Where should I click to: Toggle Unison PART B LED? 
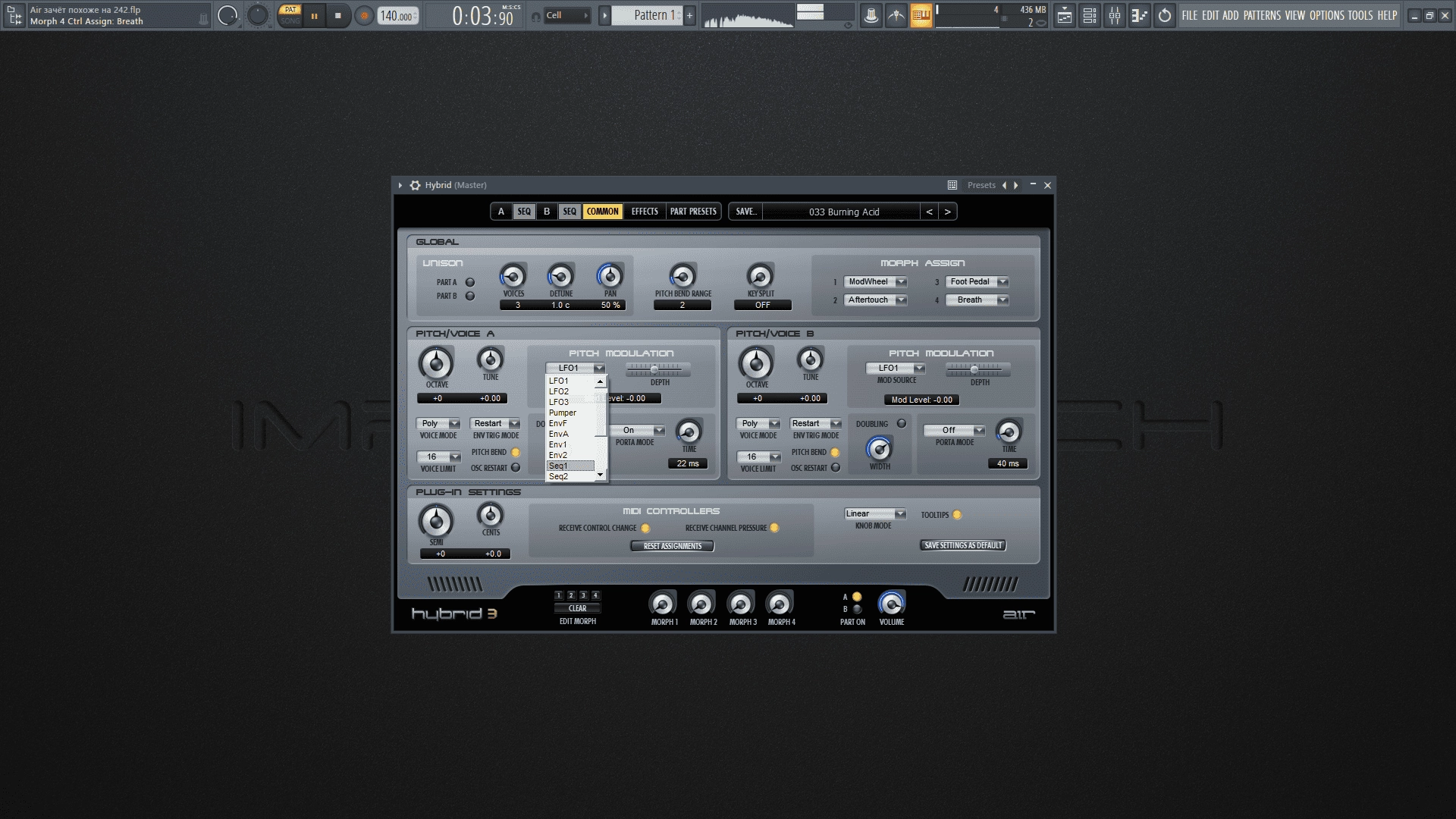tap(470, 296)
